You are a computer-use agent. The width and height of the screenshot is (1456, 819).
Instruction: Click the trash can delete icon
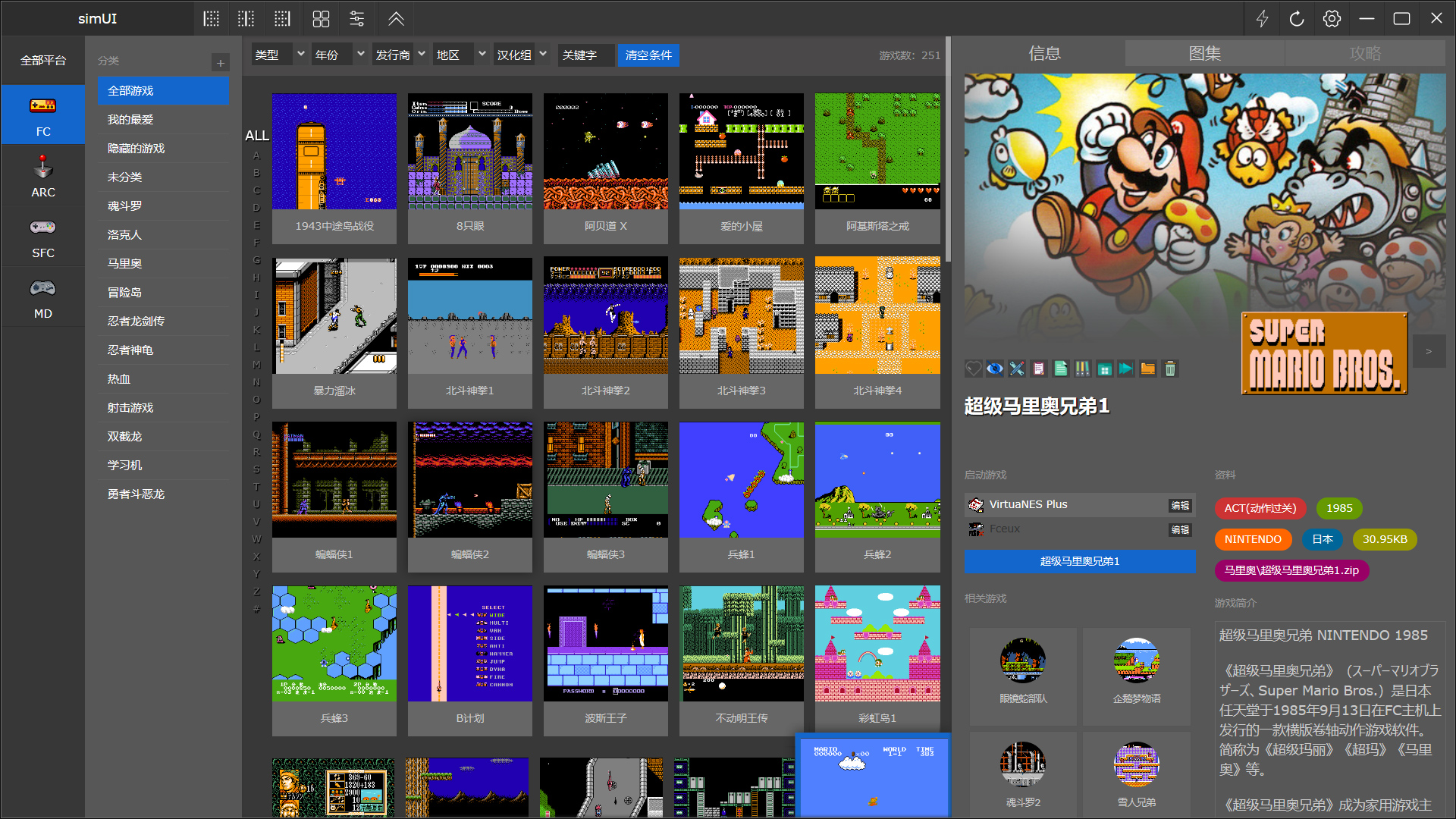point(1170,369)
